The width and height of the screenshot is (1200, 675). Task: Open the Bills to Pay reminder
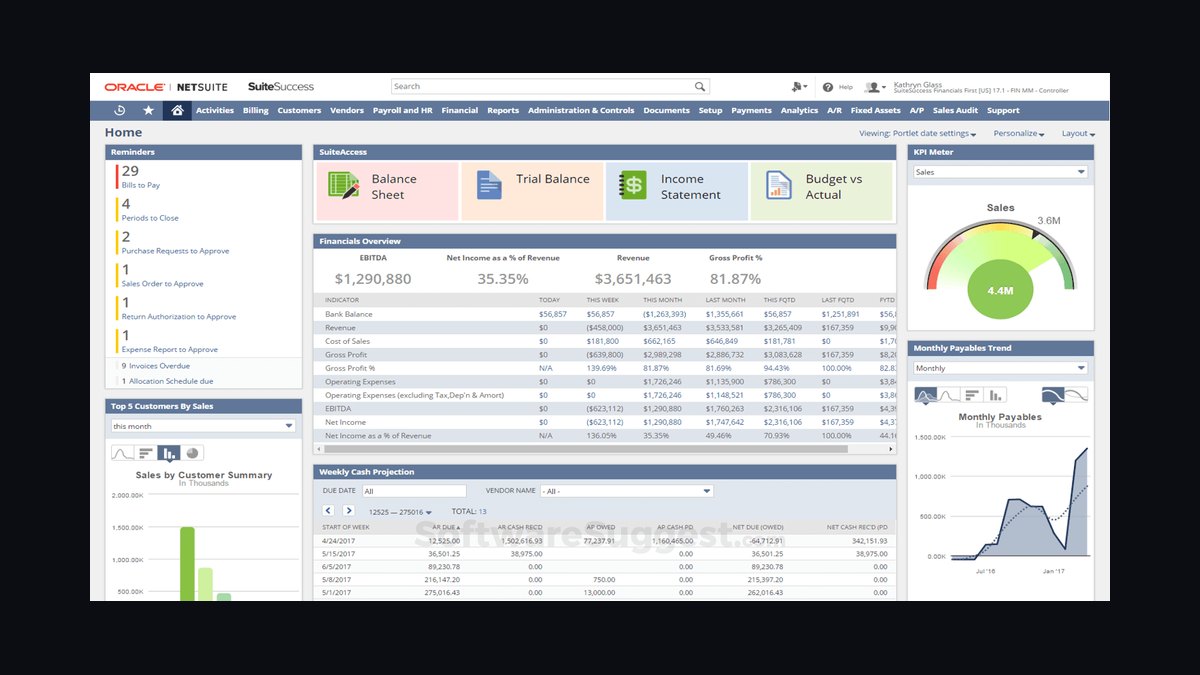point(141,185)
